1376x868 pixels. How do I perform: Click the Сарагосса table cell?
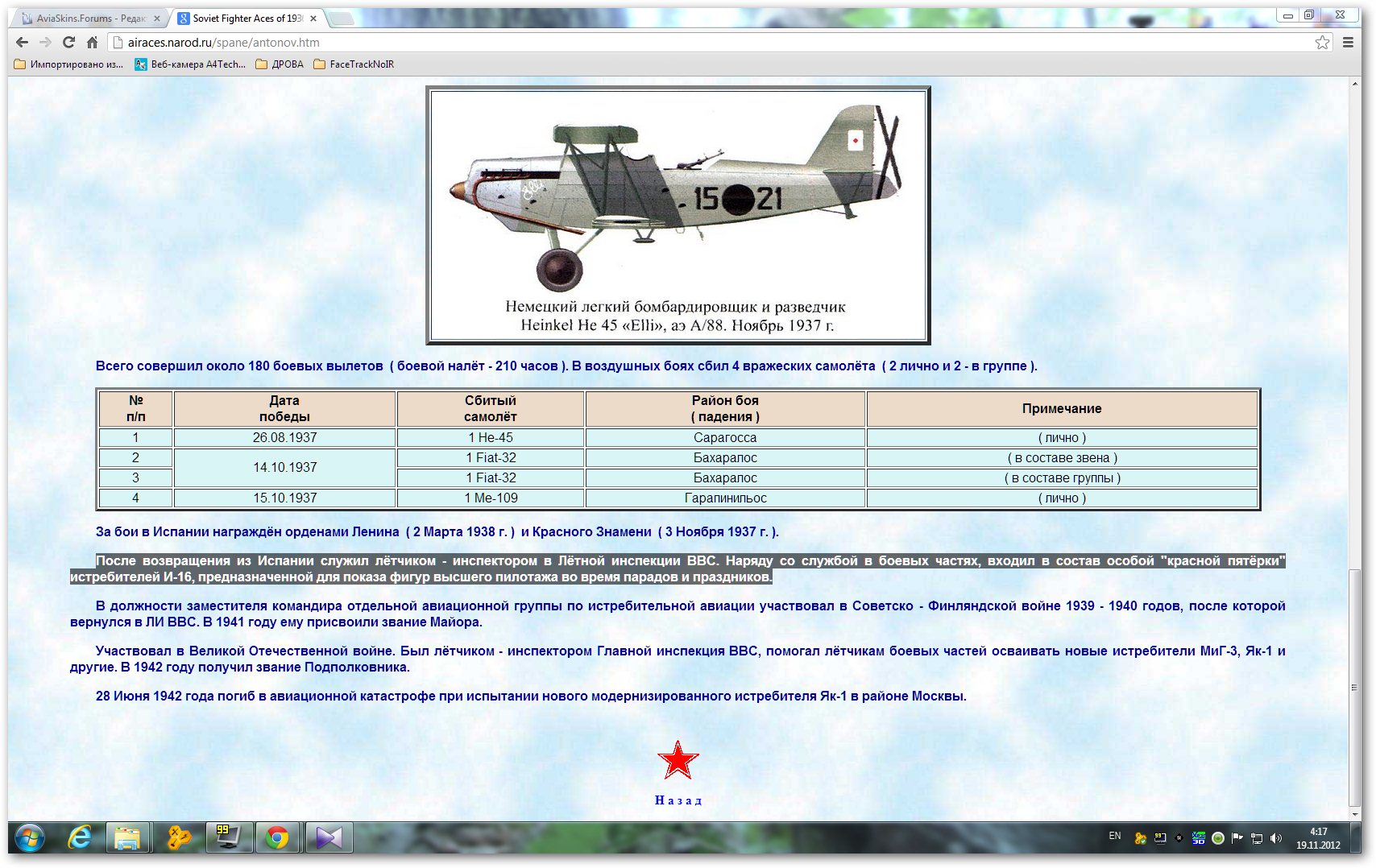point(725,437)
